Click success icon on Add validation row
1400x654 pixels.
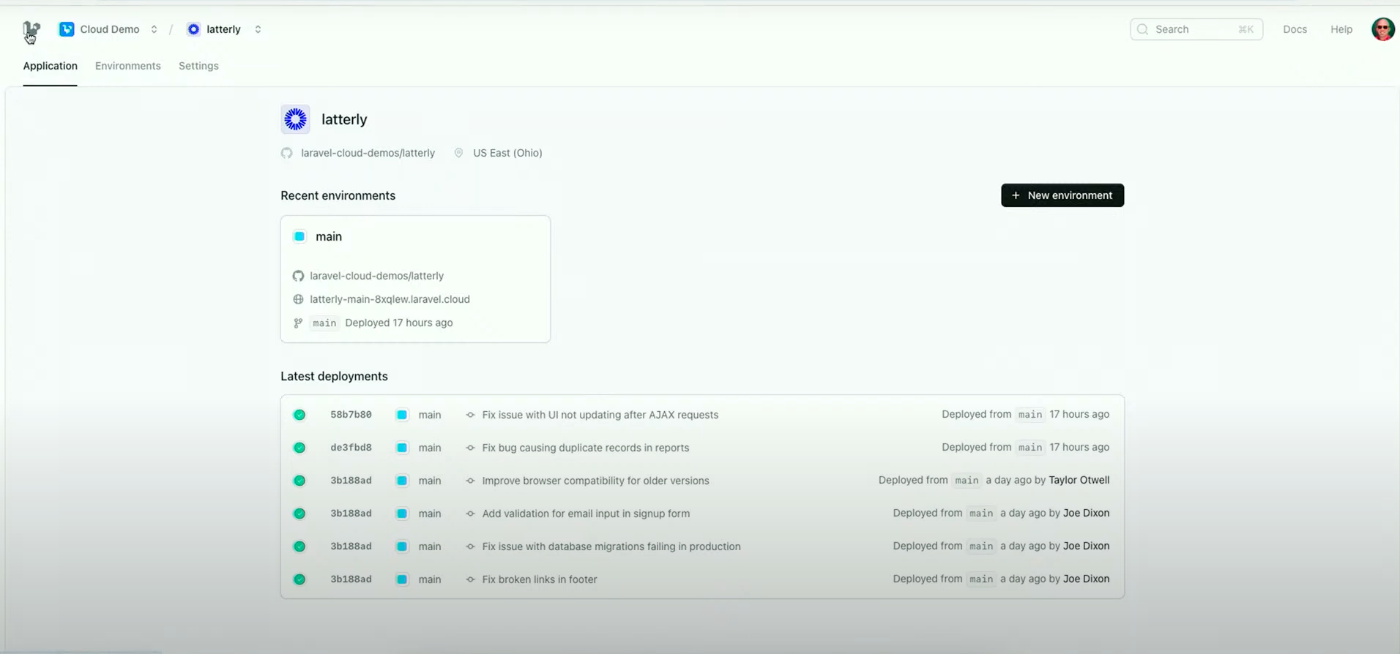coord(299,513)
